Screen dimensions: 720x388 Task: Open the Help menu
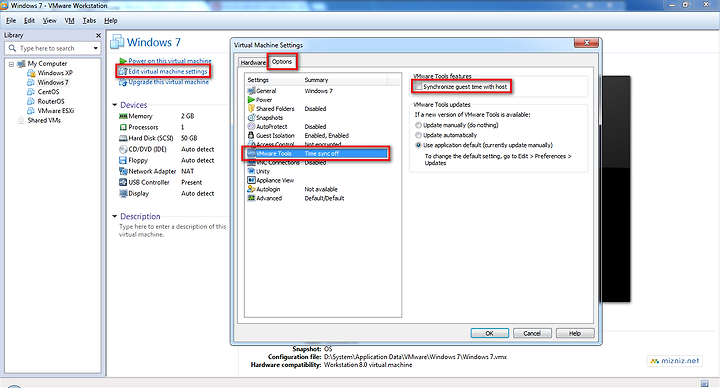[111, 21]
